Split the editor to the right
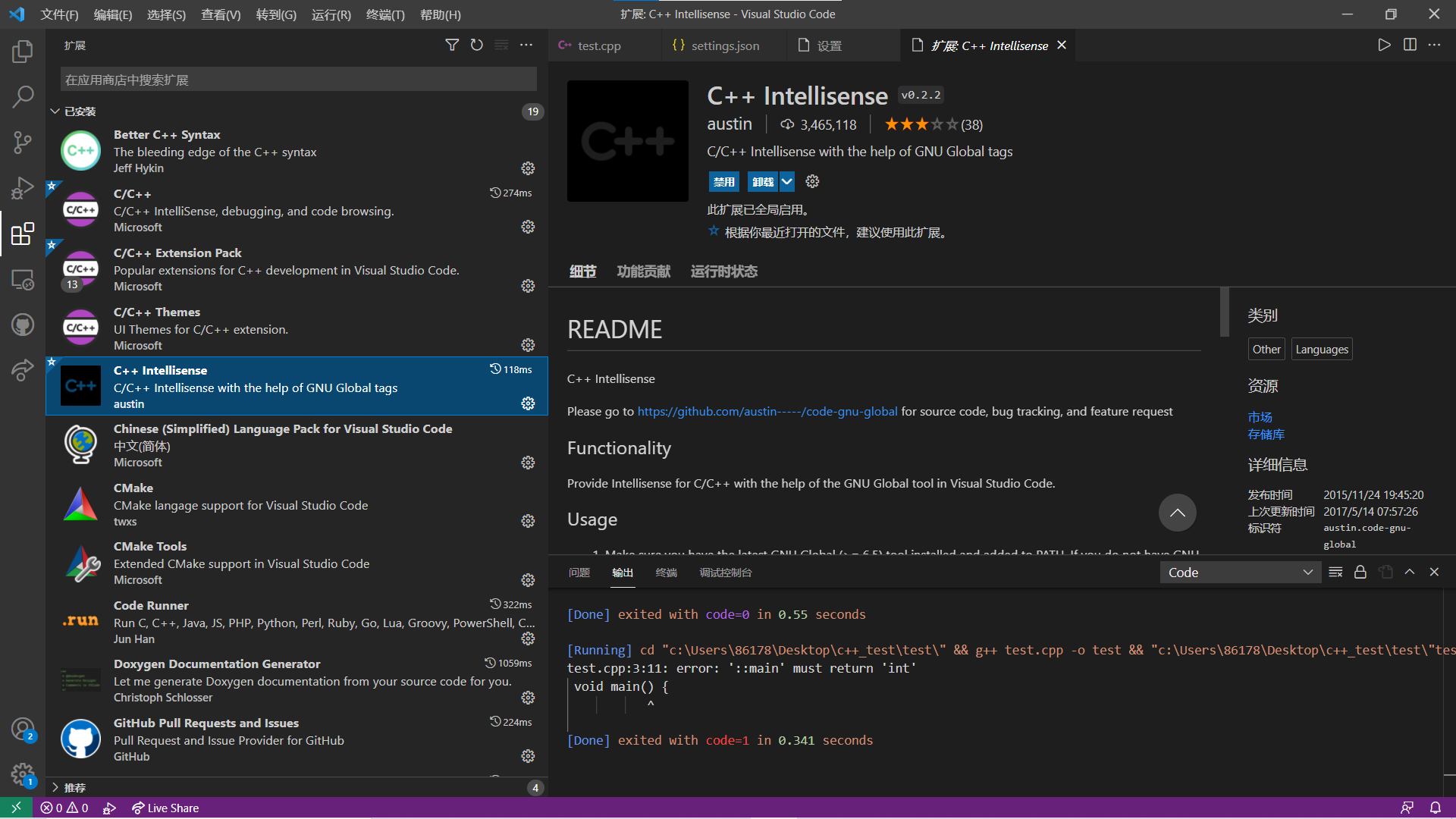The width and height of the screenshot is (1456, 819). point(1410,45)
